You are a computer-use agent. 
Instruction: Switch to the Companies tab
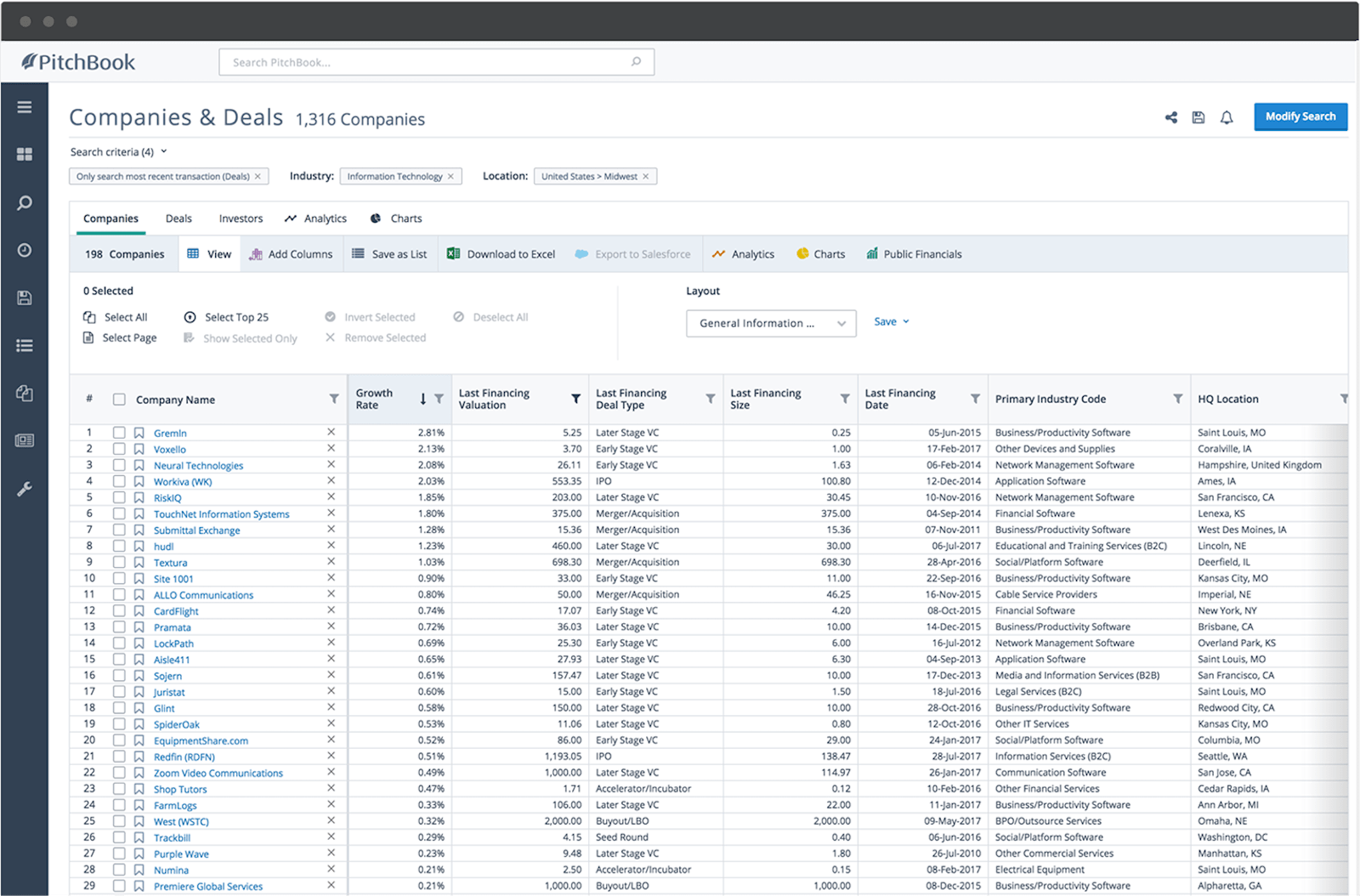[x=110, y=218]
